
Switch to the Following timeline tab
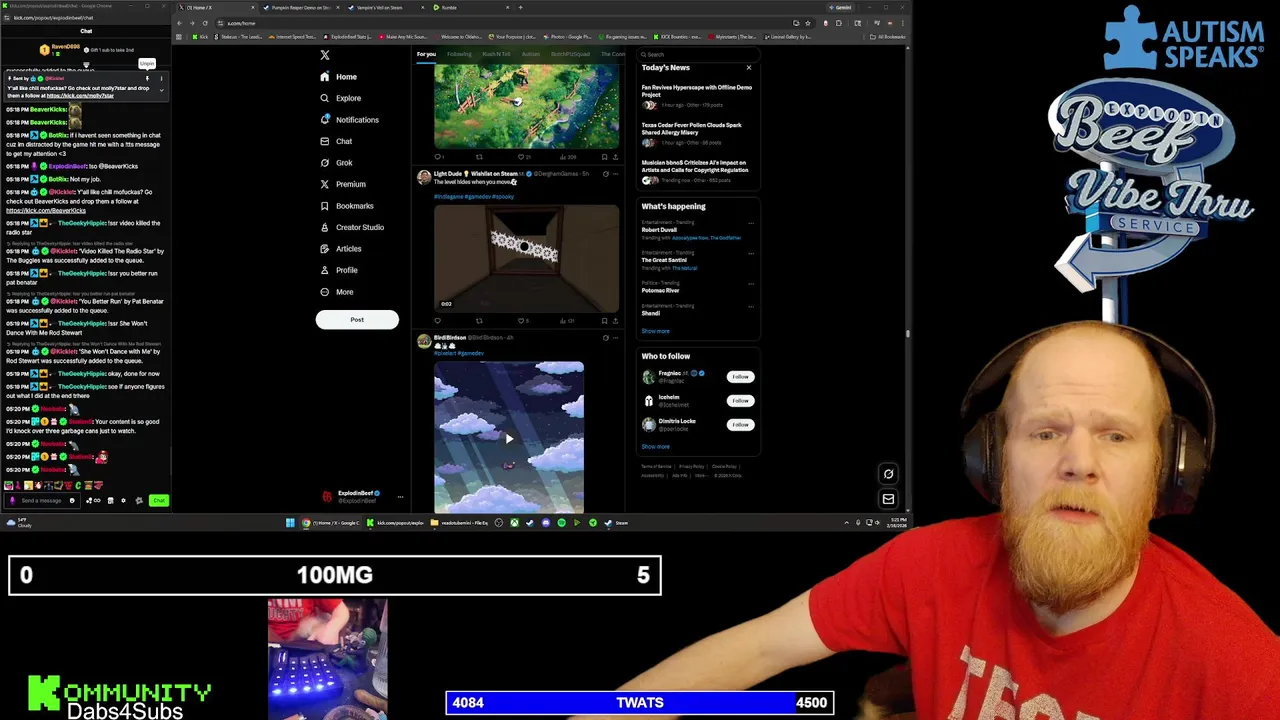(x=459, y=54)
